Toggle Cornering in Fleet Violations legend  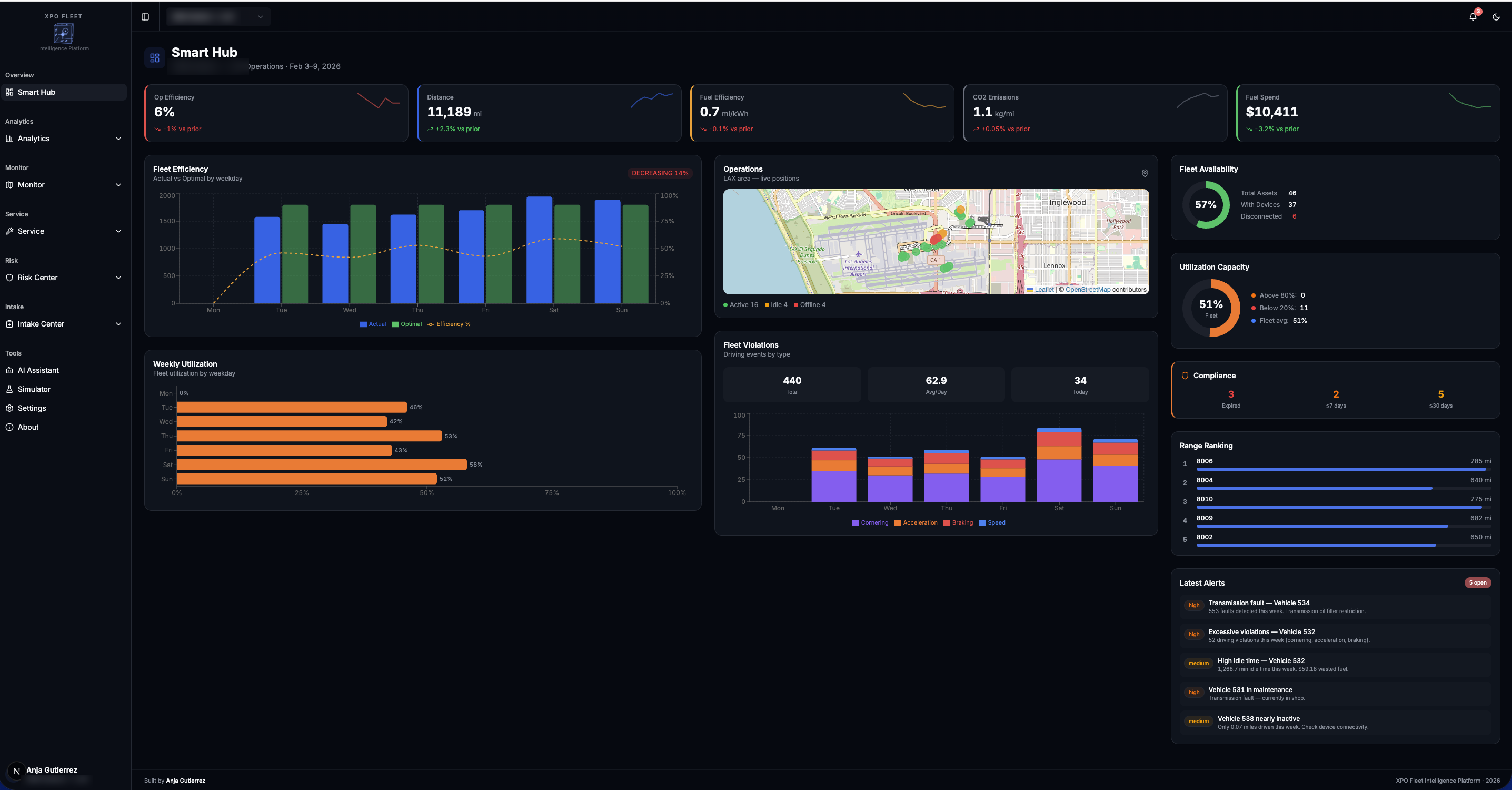(x=870, y=523)
